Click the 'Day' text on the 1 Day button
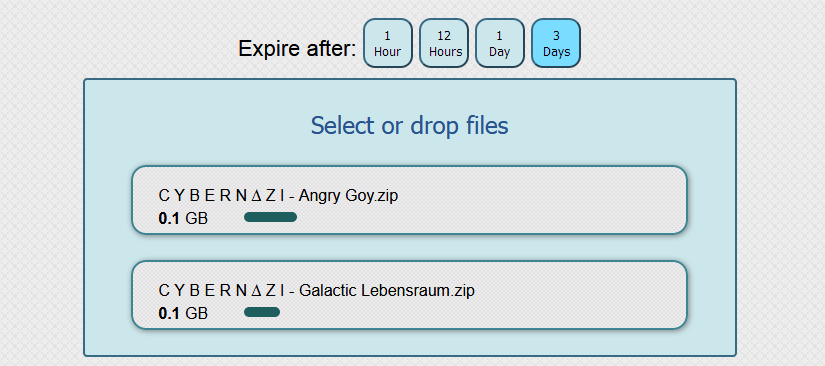 tap(500, 52)
